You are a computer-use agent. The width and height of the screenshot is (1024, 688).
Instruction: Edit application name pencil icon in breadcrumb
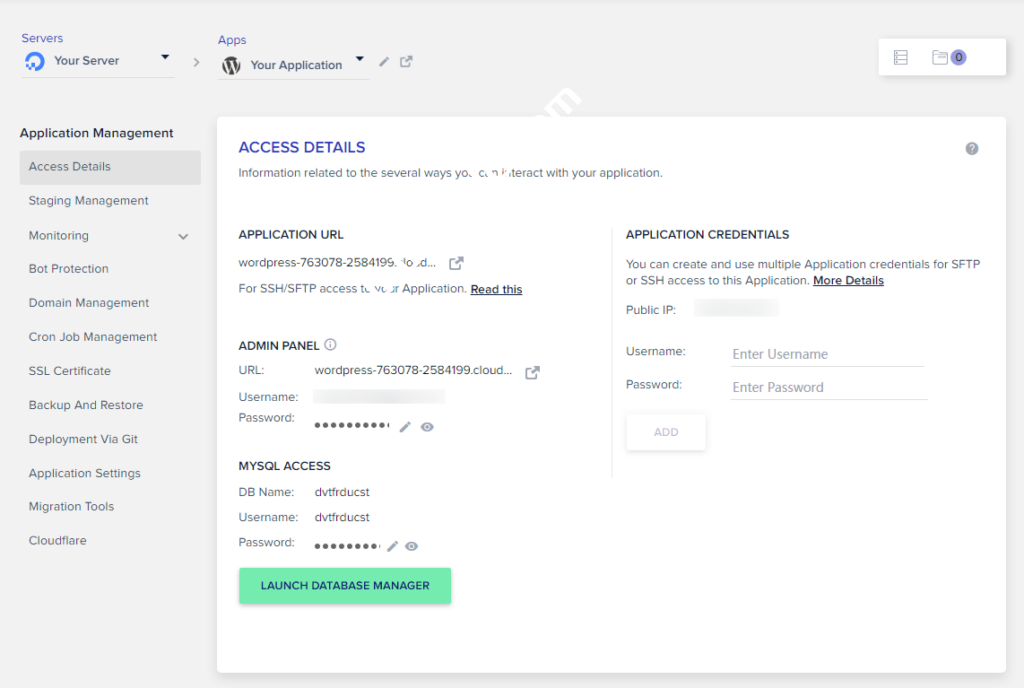[x=385, y=62]
